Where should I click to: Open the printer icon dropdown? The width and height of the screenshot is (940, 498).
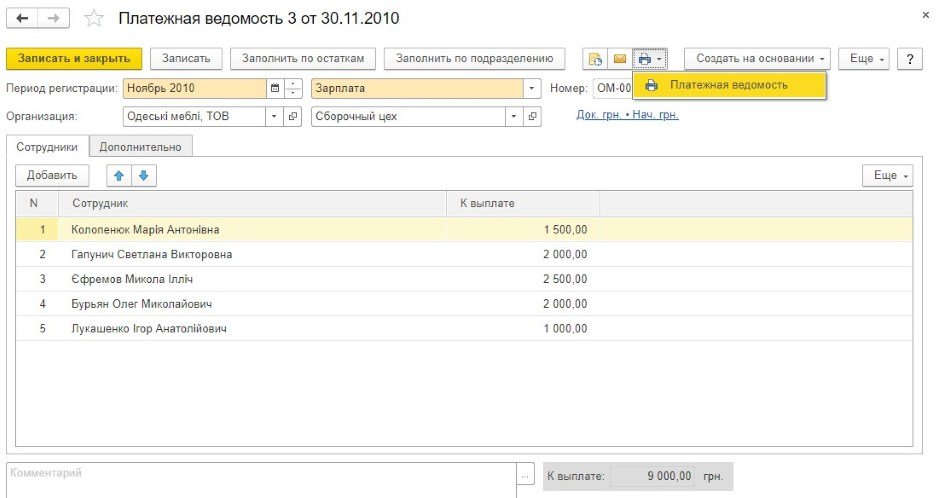(x=649, y=59)
